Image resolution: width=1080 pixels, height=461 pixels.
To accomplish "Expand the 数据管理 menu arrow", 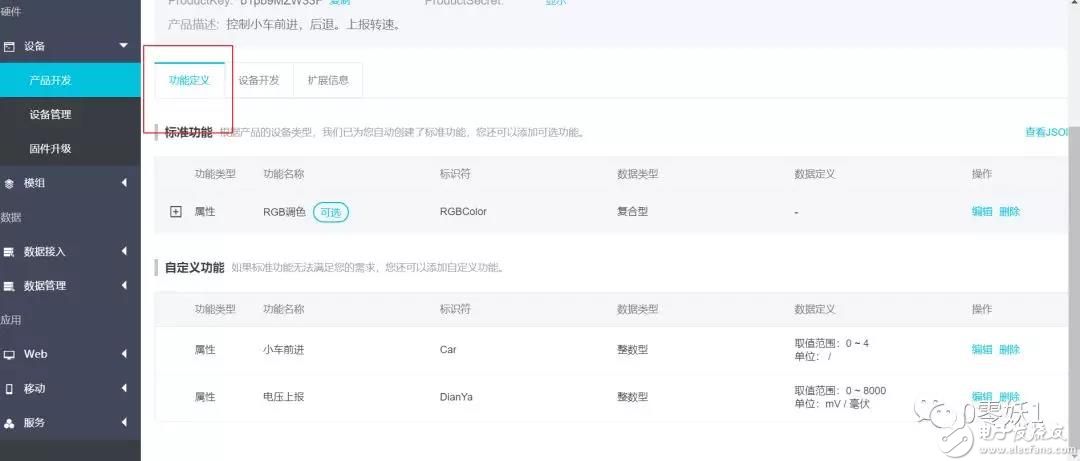I will [x=124, y=285].
